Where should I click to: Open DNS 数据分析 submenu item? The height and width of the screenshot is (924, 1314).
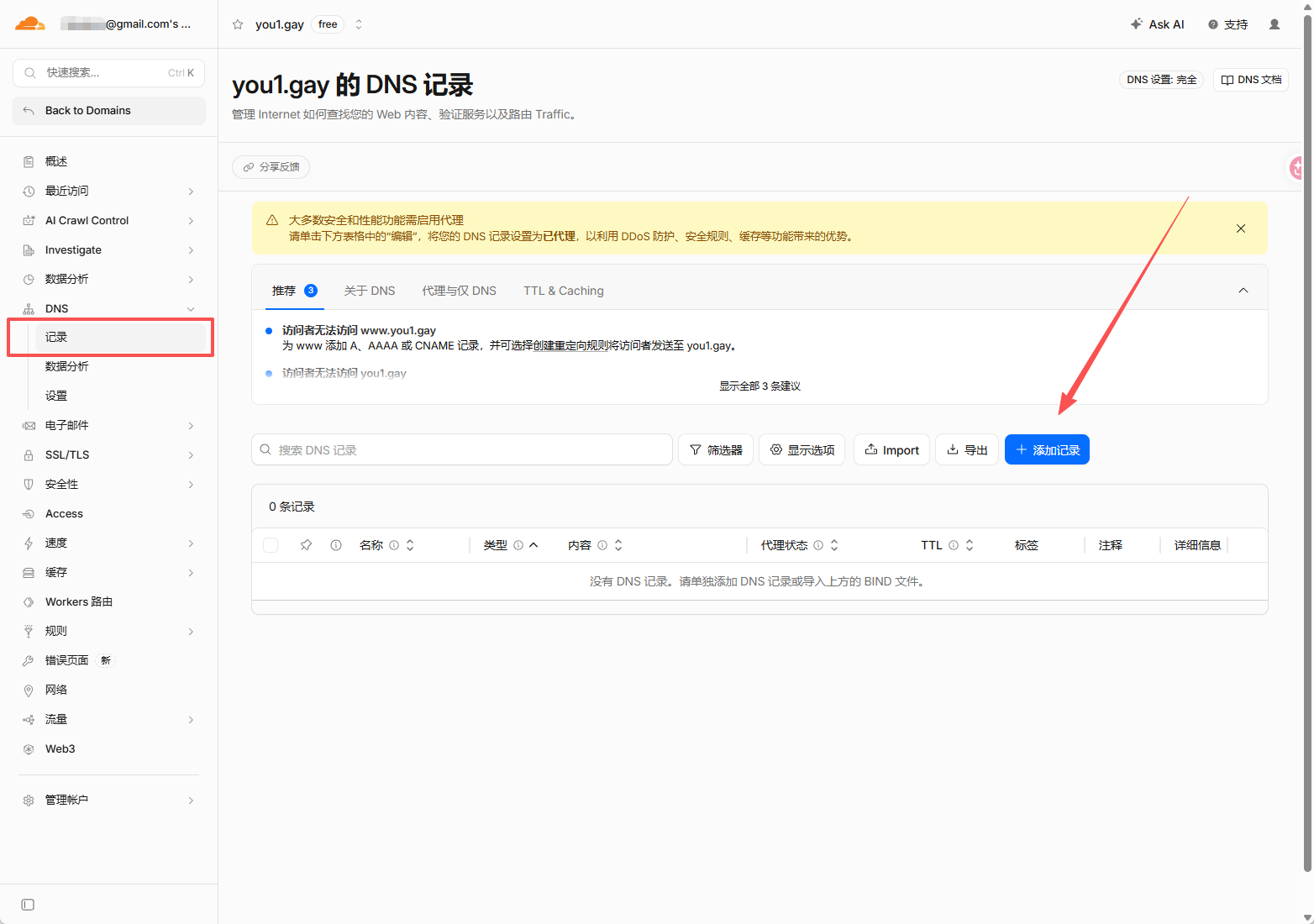point(120,366)
